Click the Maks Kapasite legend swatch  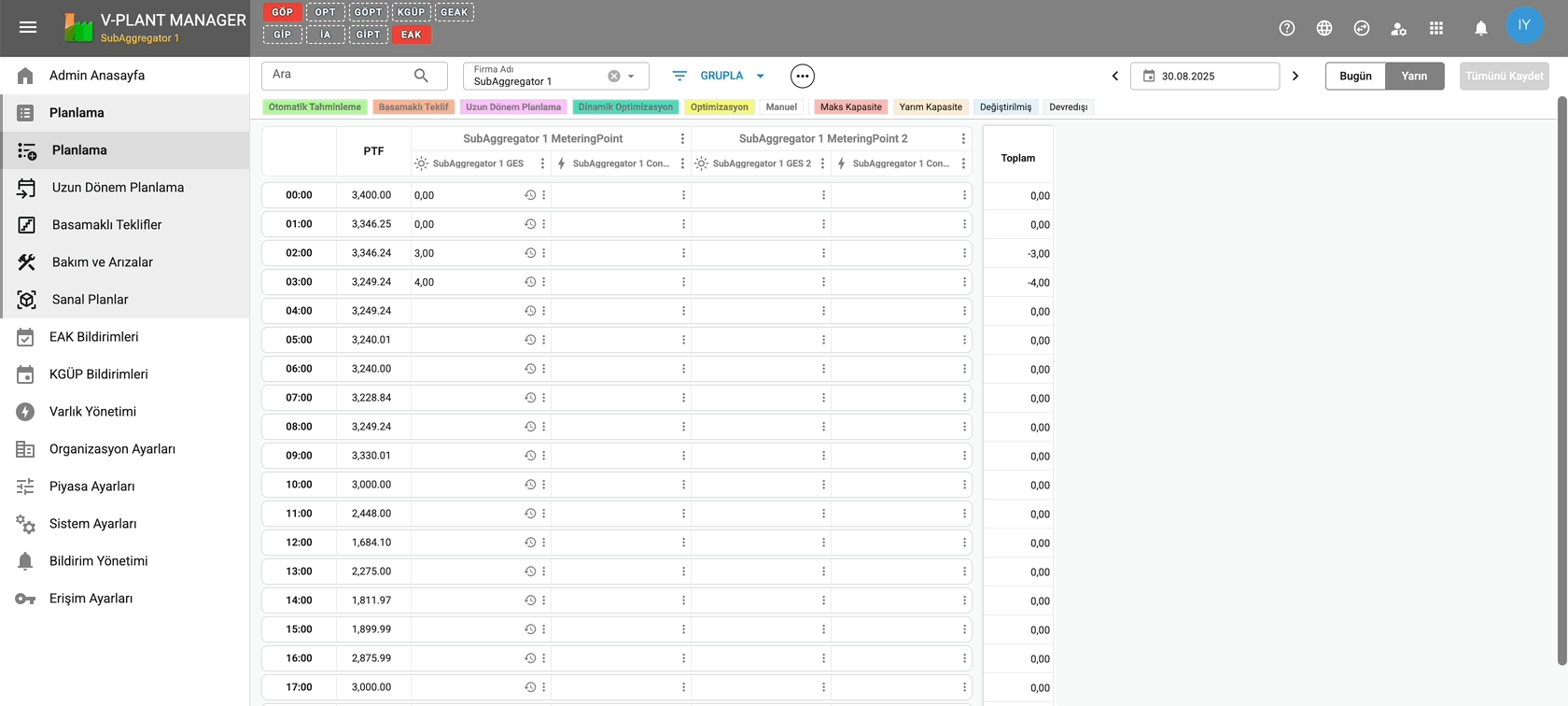[850, 107]
